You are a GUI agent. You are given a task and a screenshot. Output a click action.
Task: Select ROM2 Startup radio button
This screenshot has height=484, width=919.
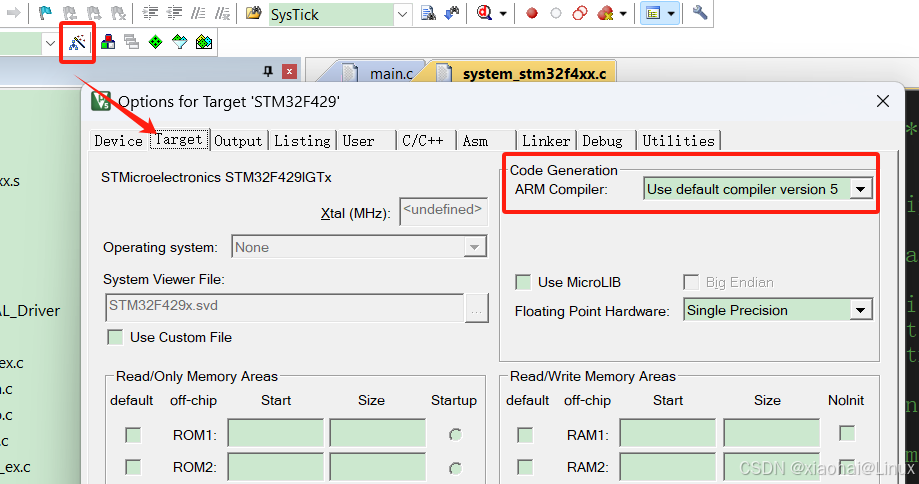[455, 468]
